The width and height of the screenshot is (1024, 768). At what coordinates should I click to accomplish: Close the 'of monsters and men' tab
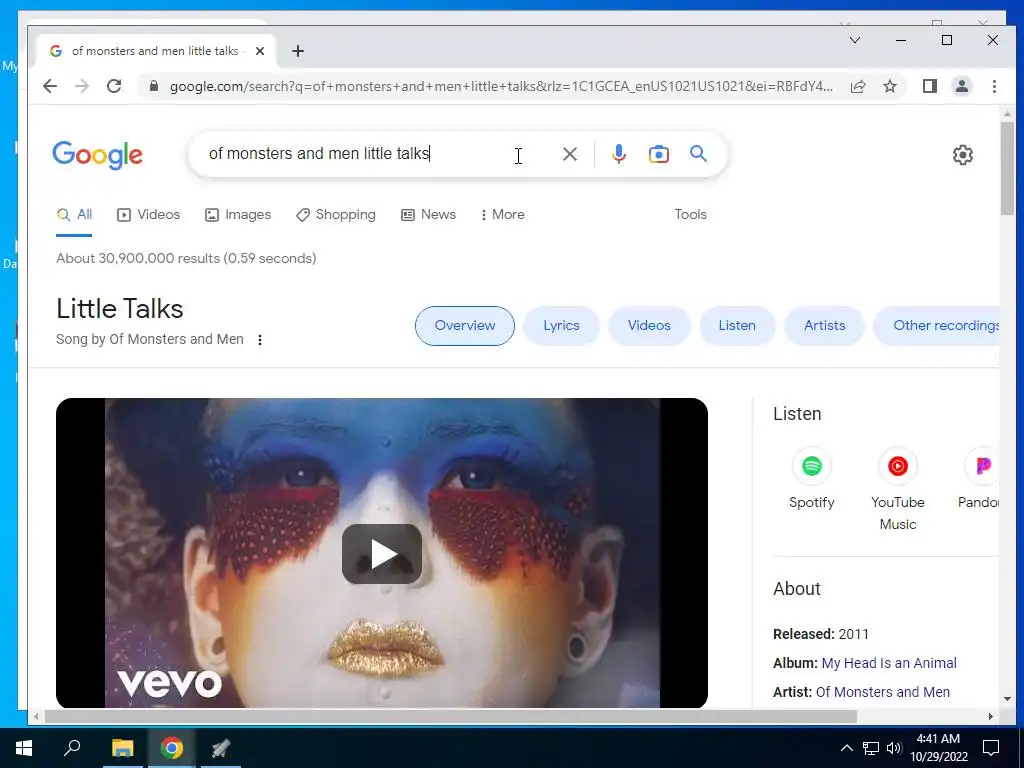pyautogui.click(x=260, y=51)
